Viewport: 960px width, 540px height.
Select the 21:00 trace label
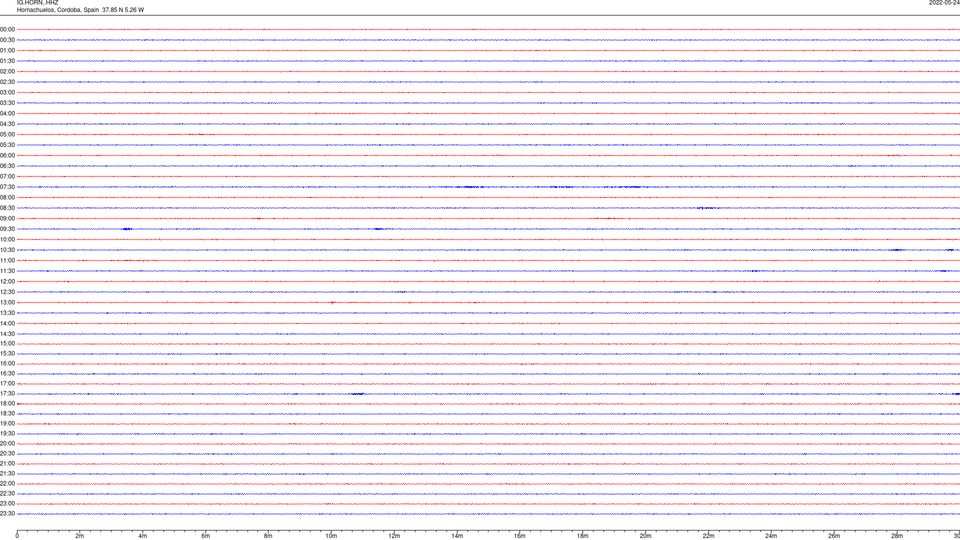(x=7, y=463)
